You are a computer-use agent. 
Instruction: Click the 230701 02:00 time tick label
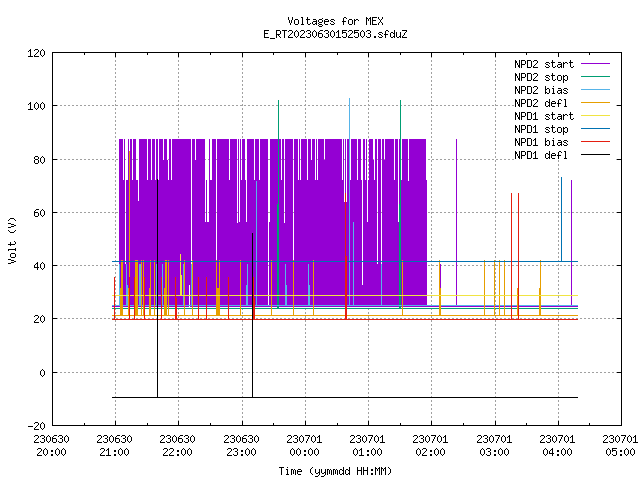click(431, 446)
